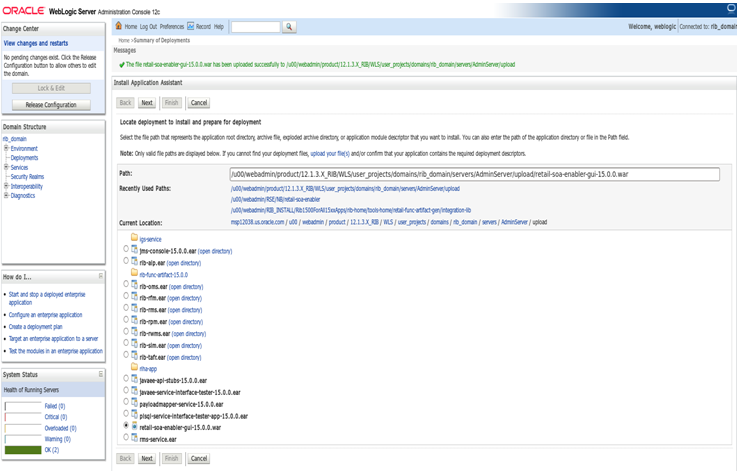Screen dimensions: 737x472
Task: Click the rib-rfm.ear archive icon
Action: 134,297
